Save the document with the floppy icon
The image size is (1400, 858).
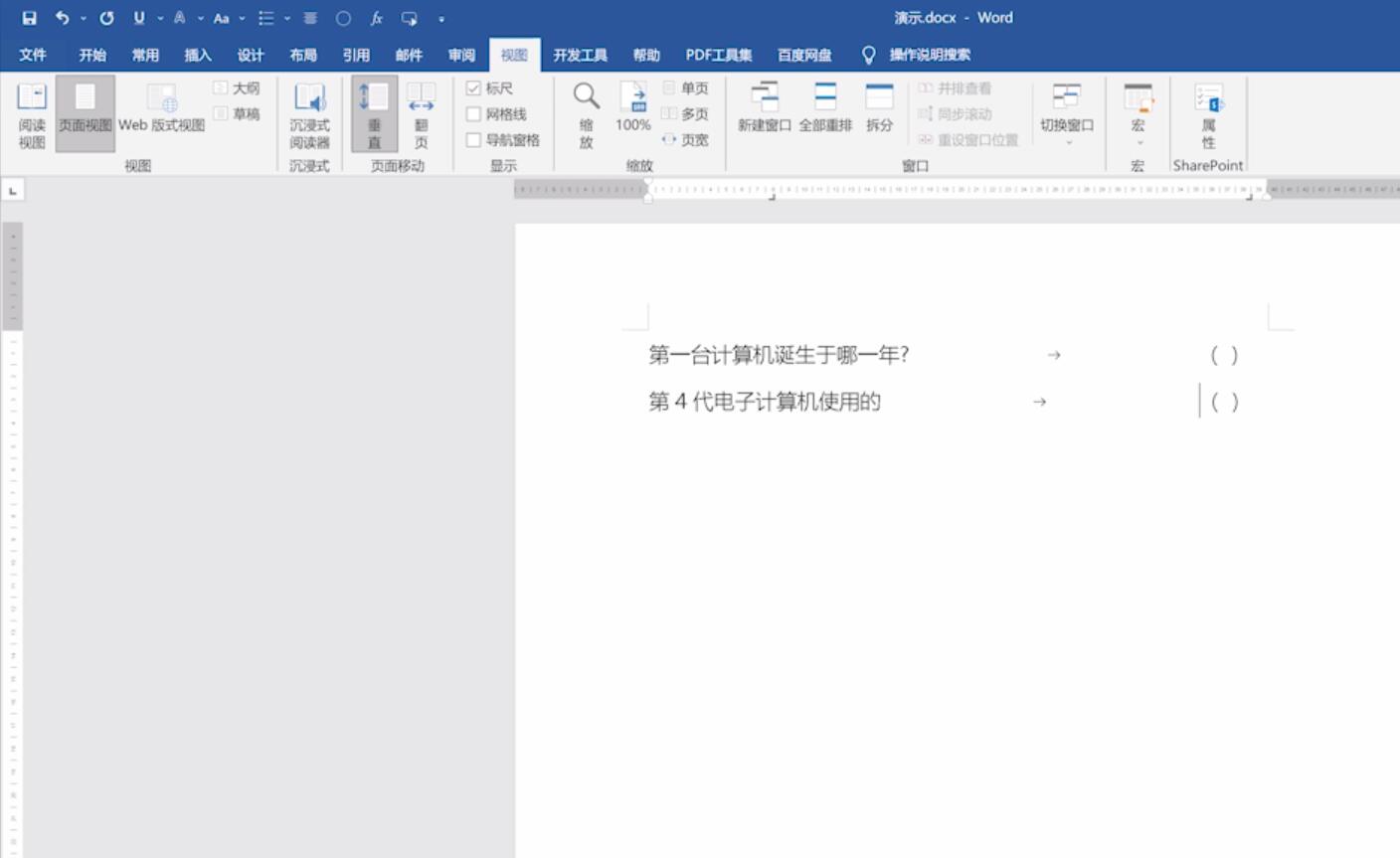tap(29, 18)
